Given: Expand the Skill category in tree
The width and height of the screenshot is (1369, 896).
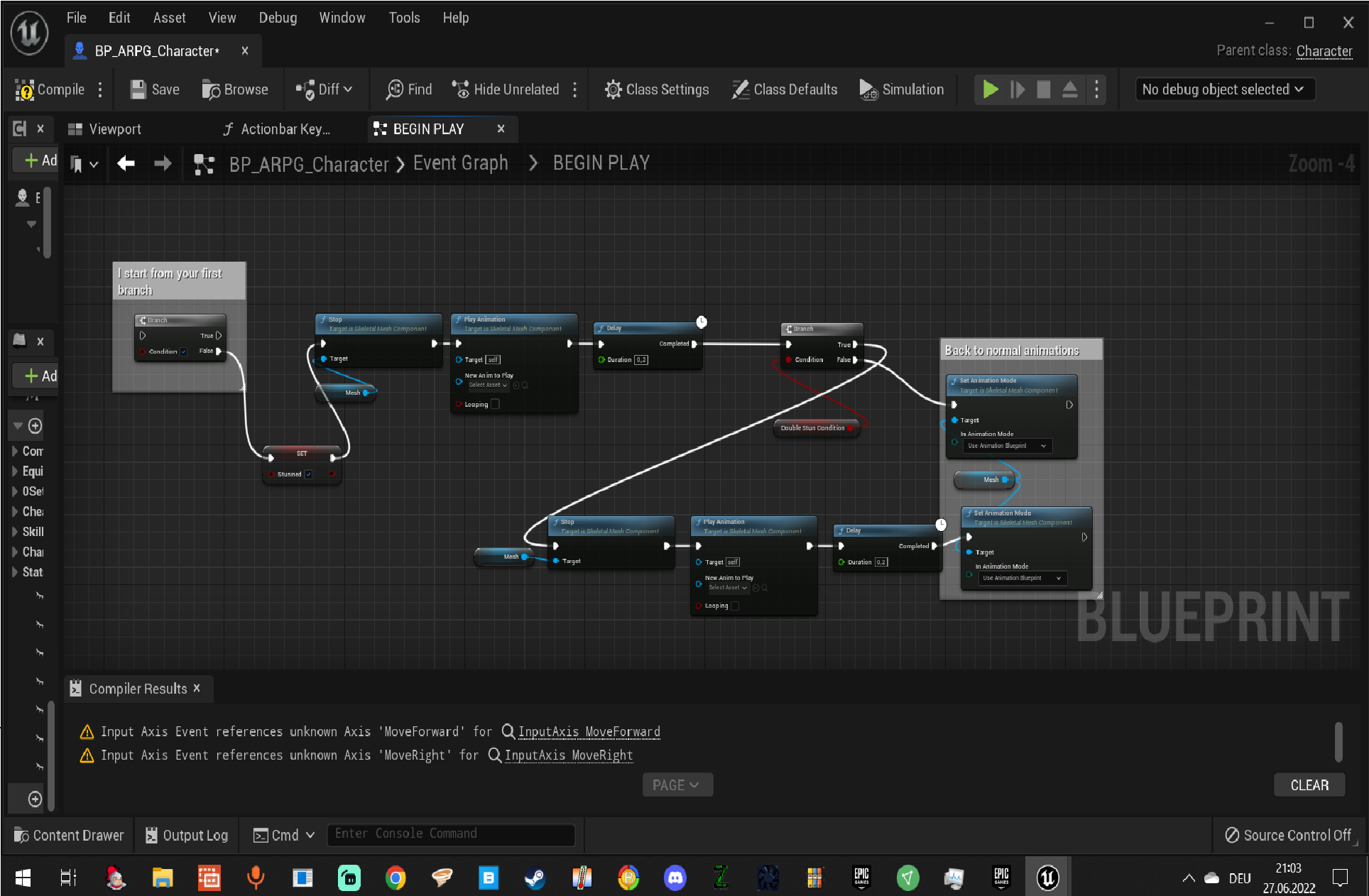Looking at the screenshot, I should coord(15,532).
